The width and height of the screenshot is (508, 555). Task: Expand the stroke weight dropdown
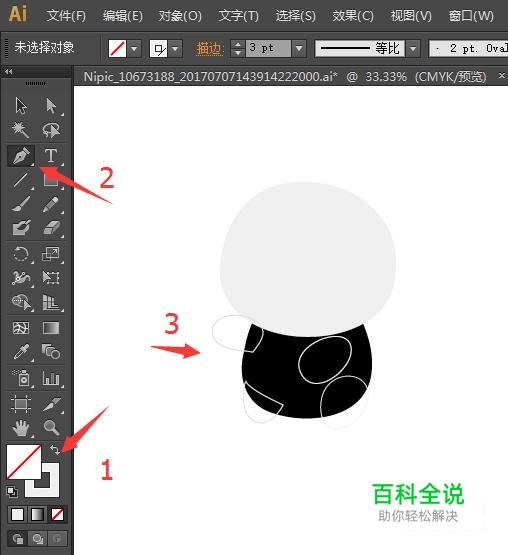(299, 48)
